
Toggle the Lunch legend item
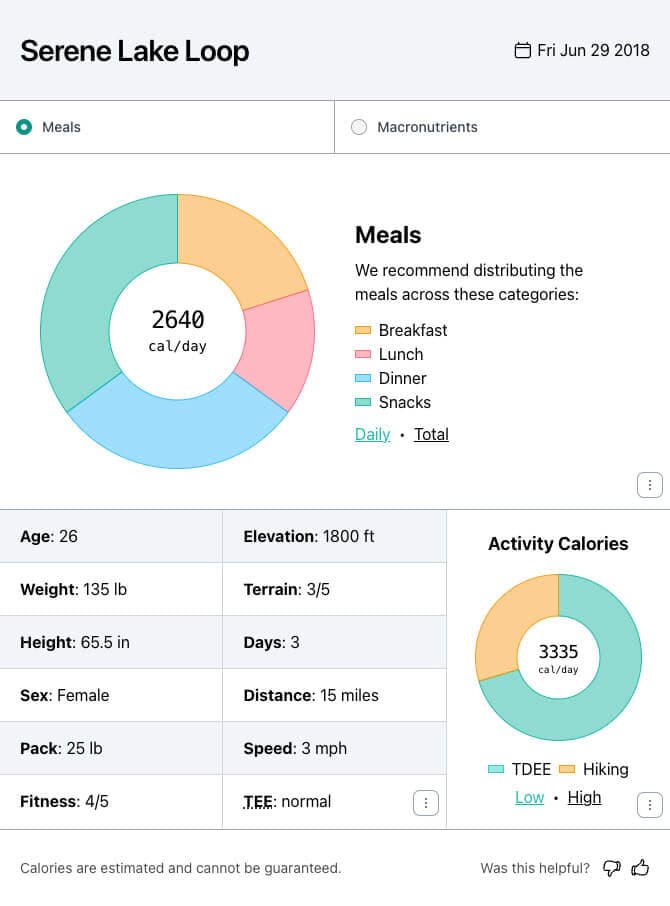(x=390, y=354)
